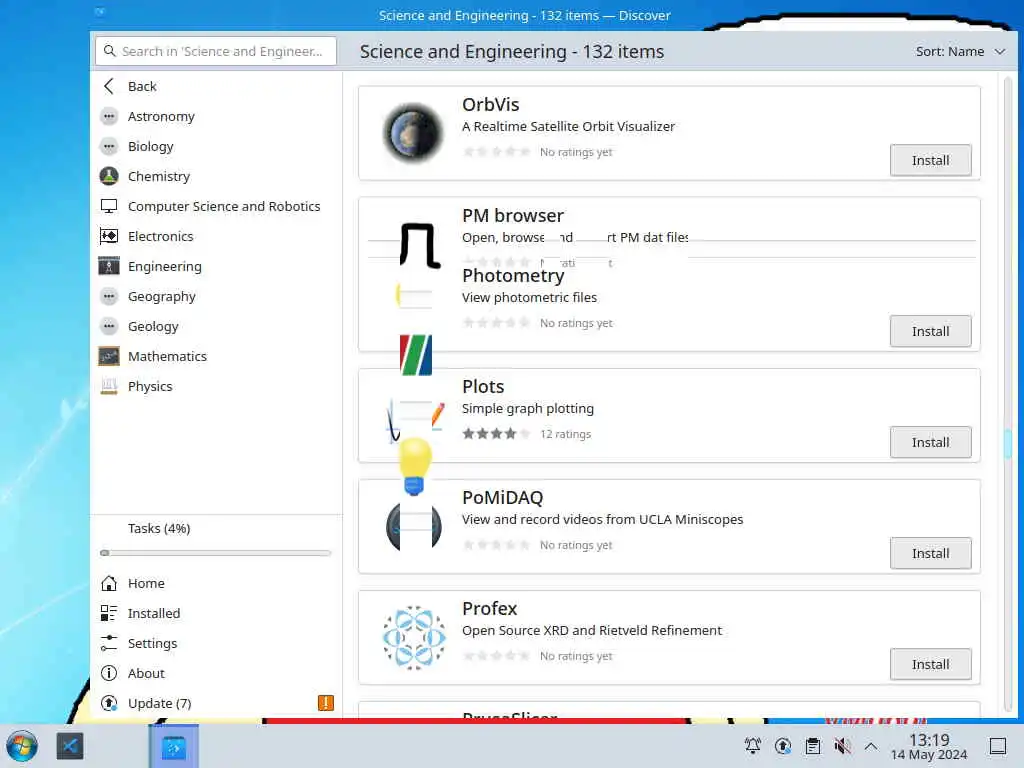
Task: Open Tasks (4%) progress view
Action: [x=216, y=539]
